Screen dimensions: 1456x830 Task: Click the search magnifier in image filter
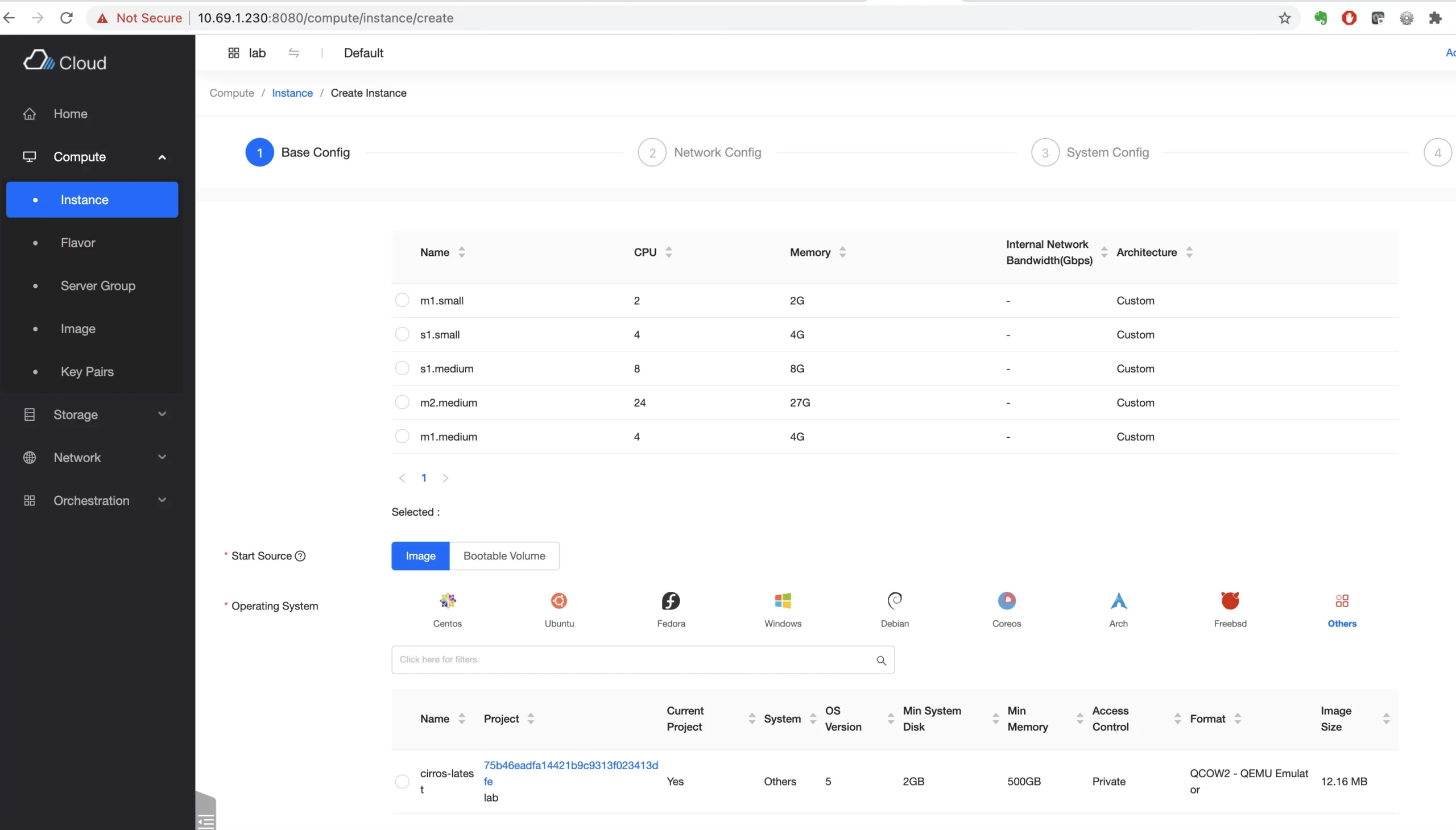pos(881,660)
